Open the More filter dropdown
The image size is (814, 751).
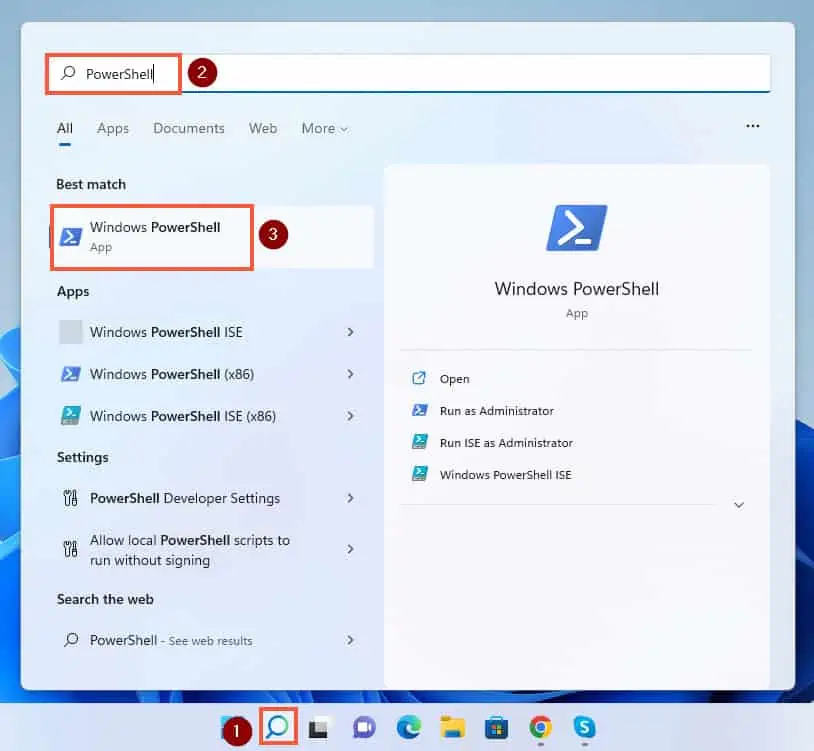pyautogui.click(x=324, y=128)
